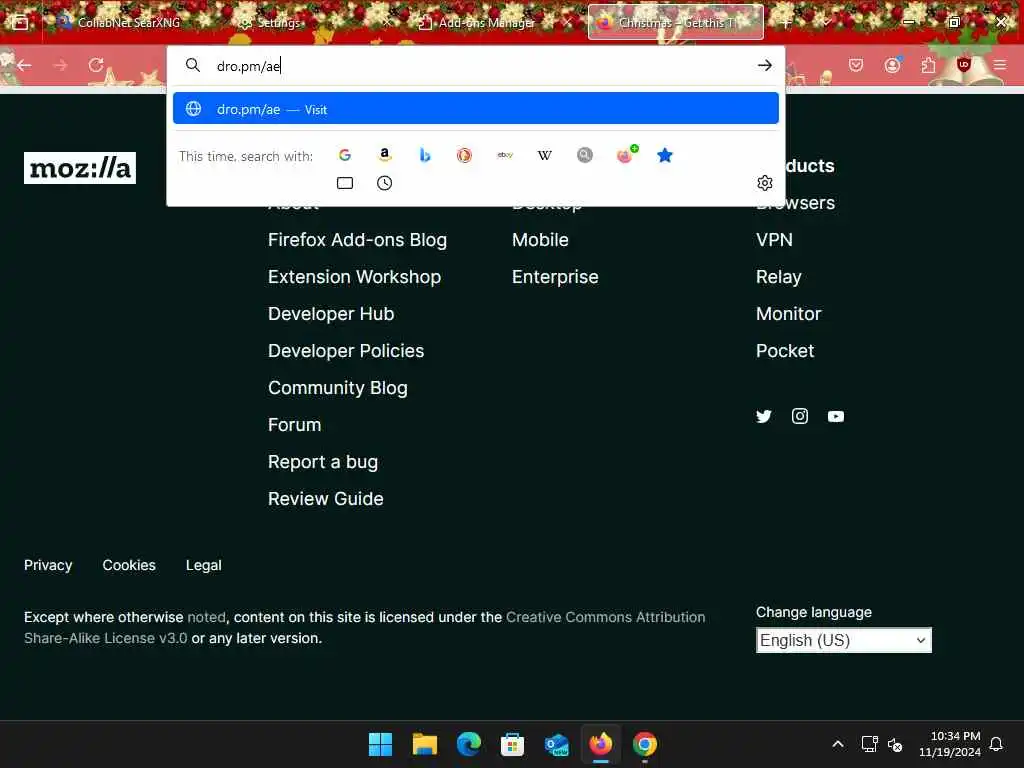Search this time with DuckDuckGo
Screen dimensions: 1024x768
464,155
